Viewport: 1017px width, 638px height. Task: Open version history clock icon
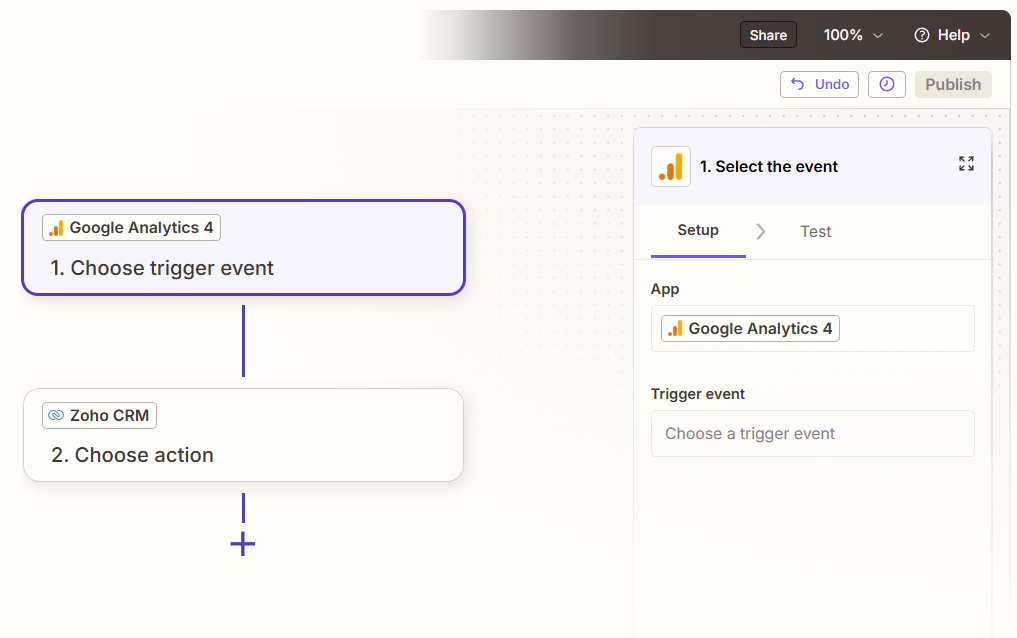887,84
